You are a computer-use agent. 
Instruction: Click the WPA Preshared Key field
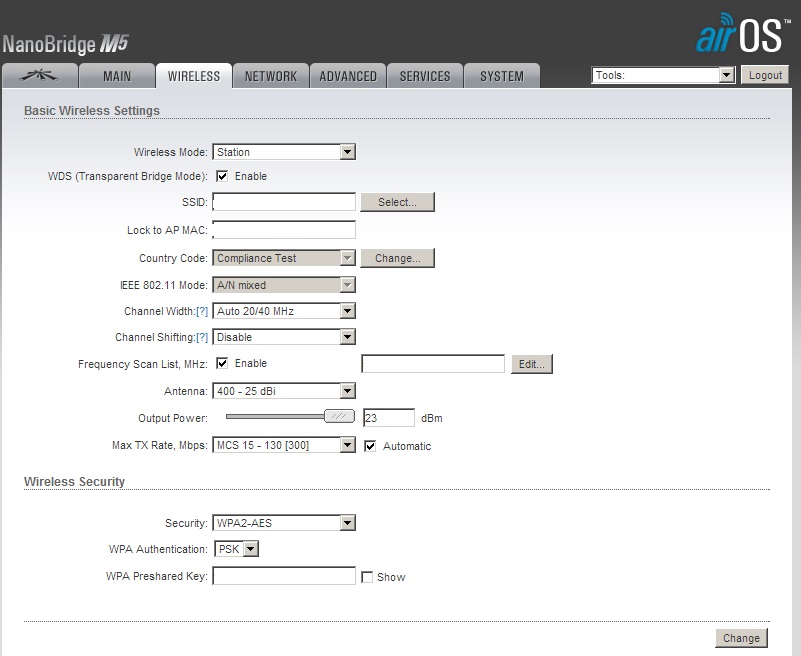pyautogui.click(x=284, y=576)
